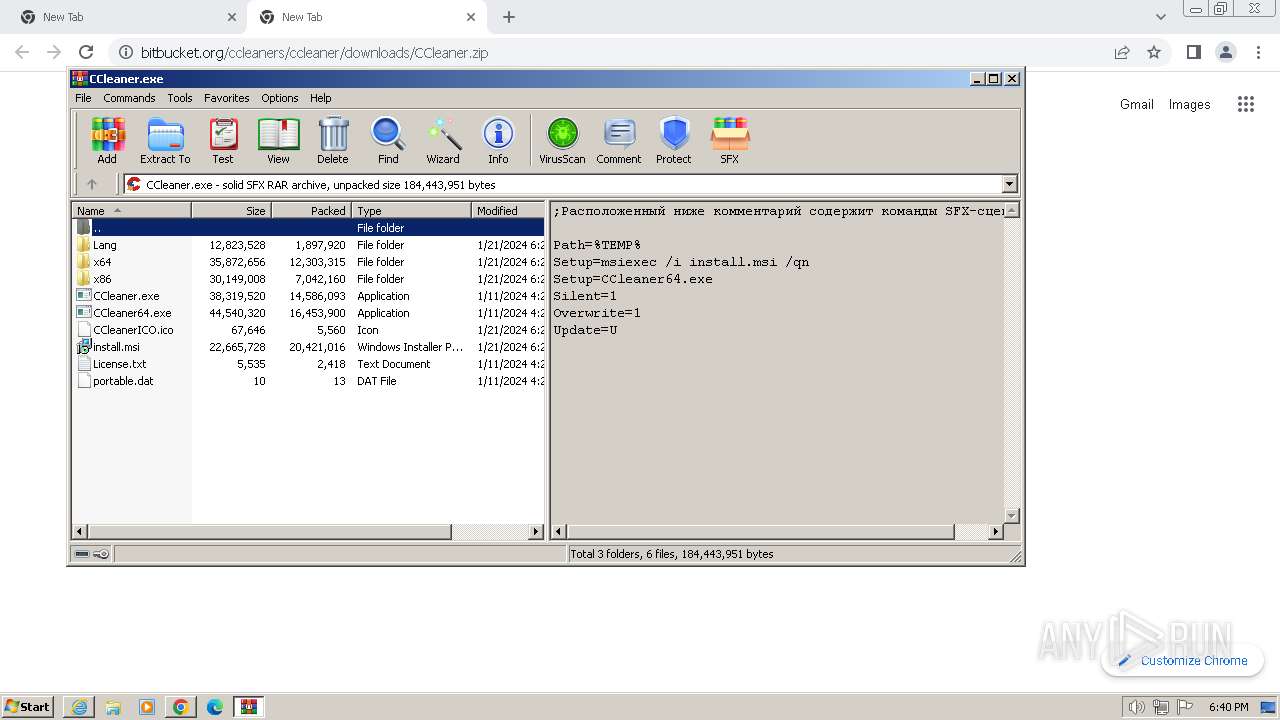Image resolution: width=1280 pixels, height=720 pixels.
Task: Open the Commands menu
Action: point(129,98)
